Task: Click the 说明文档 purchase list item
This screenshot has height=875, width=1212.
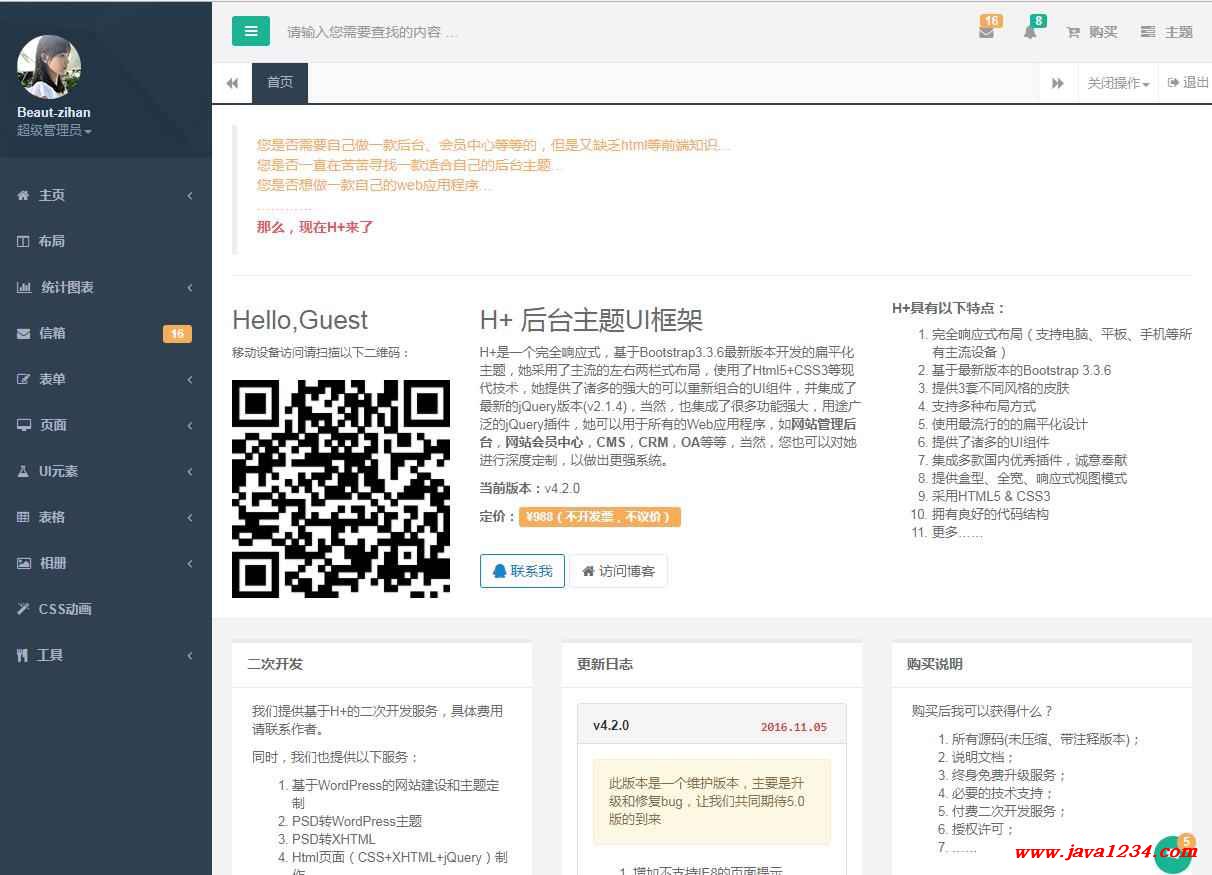Action: tap(983, 757)
